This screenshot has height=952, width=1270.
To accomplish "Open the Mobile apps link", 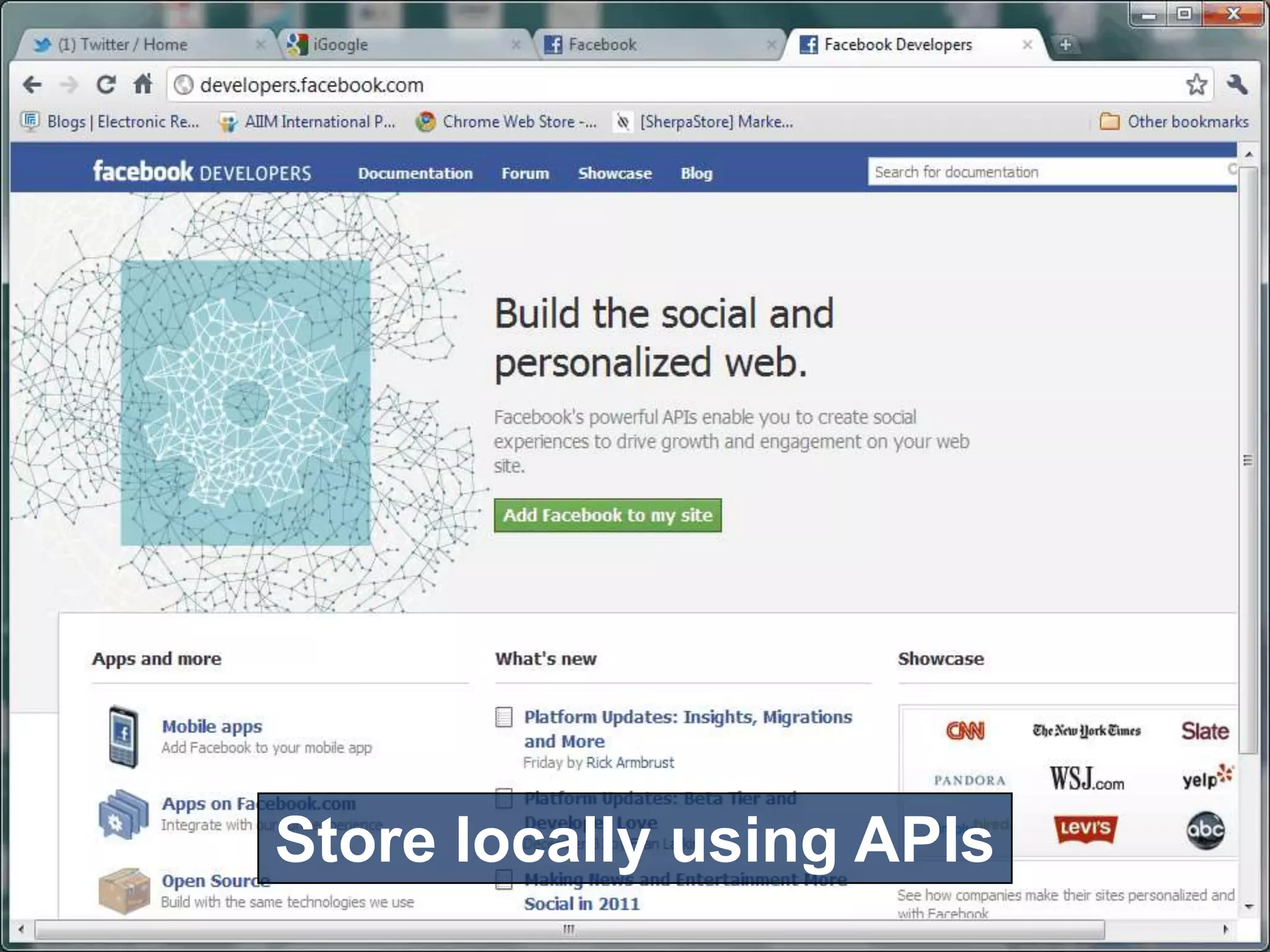I will tap(212, 726).
